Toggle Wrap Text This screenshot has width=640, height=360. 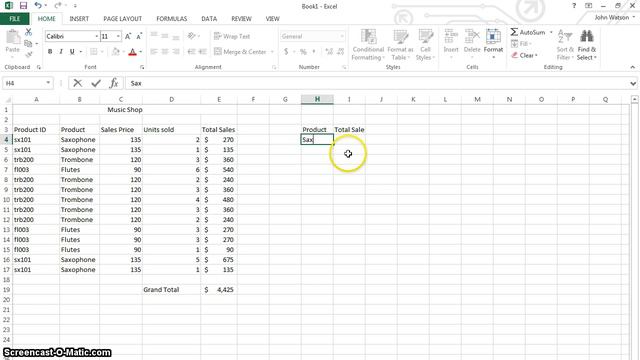232,36
